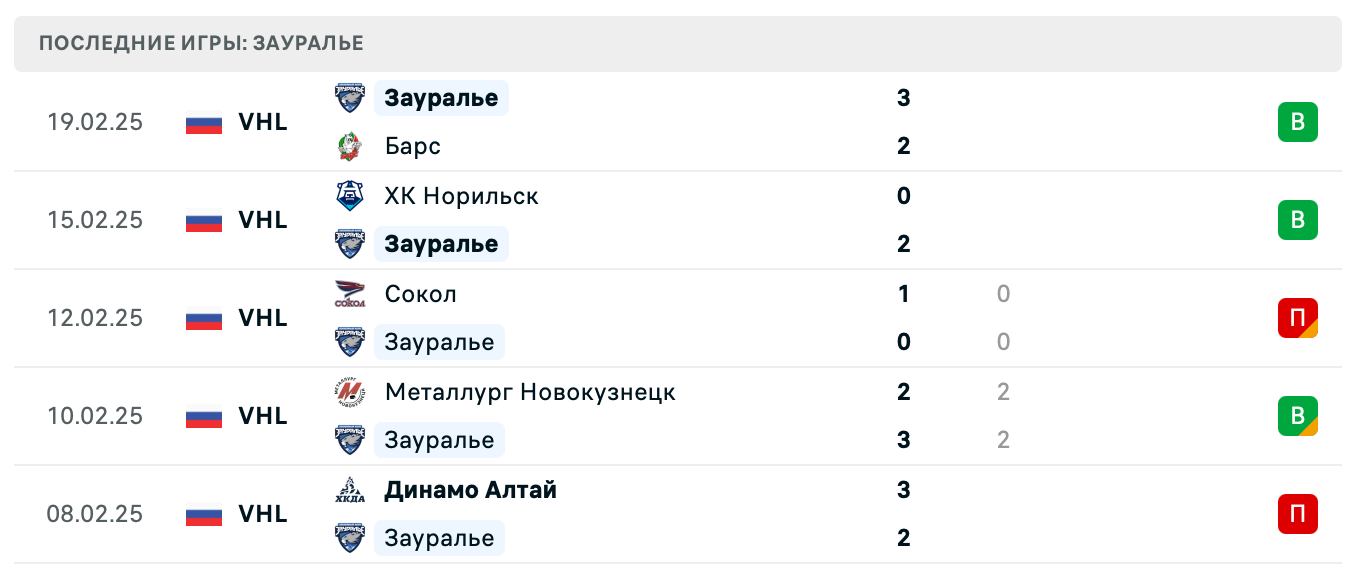Screen dimensions: 1358x582
Task: Click Сокол score of 1
Action: [904, 294]
